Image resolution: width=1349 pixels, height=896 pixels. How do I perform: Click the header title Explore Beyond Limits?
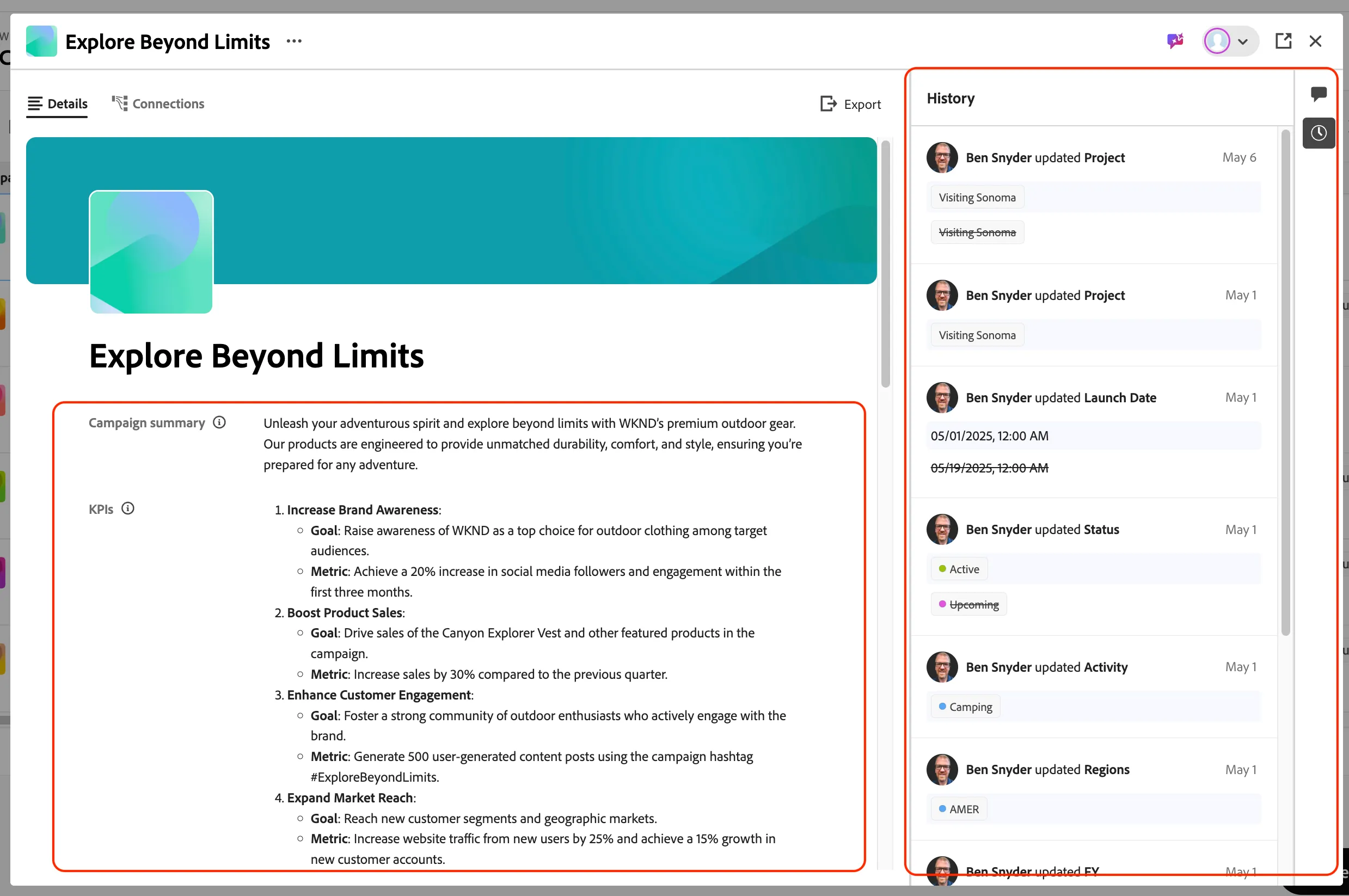168,41
